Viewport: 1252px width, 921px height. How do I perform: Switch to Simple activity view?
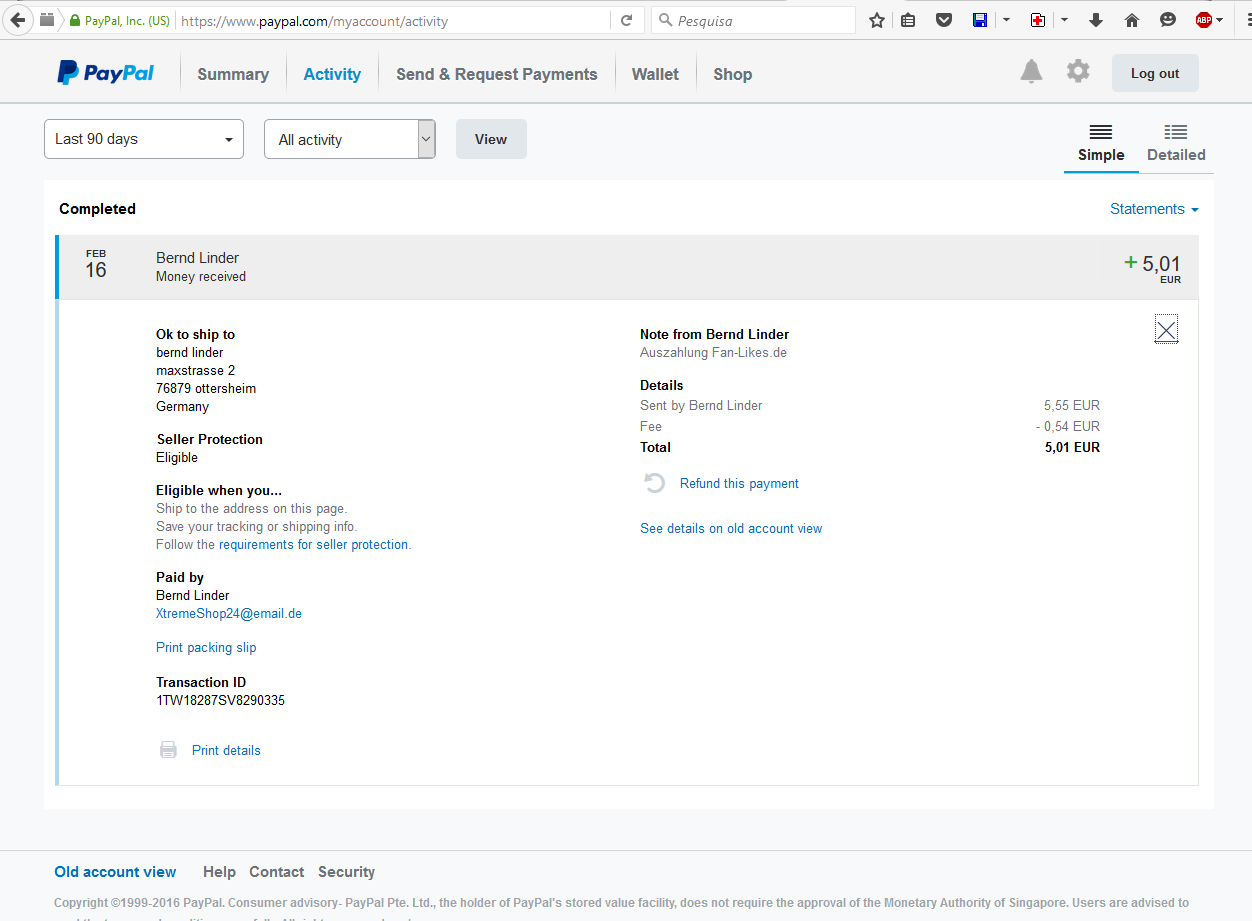(x=1100, y=143)
